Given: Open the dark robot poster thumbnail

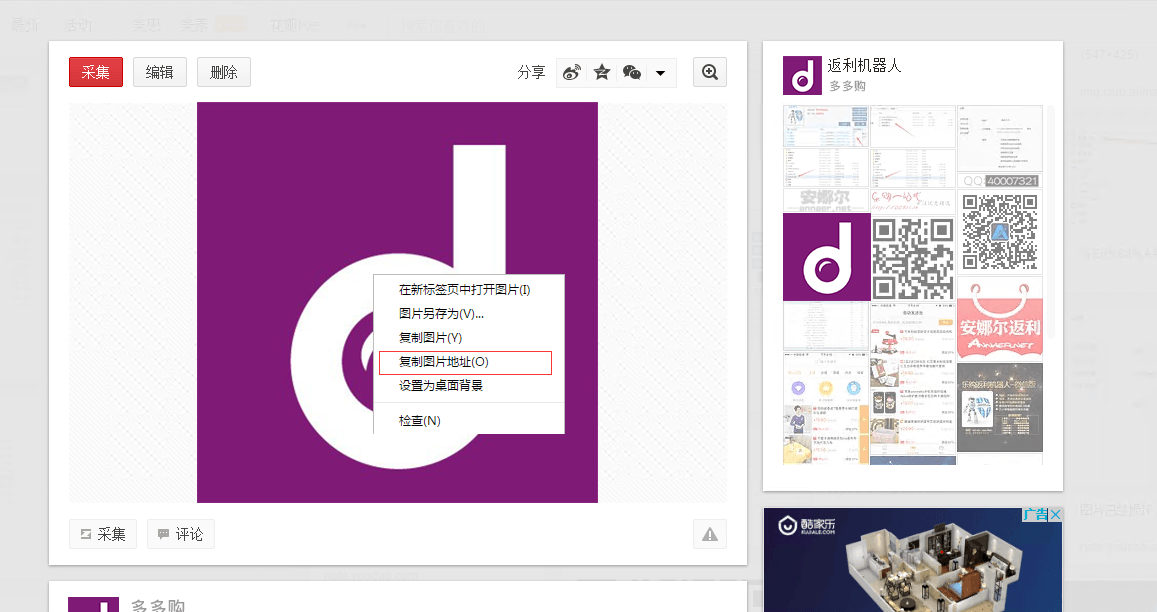Looking at the screenshot, I should tap(1000, 407).
